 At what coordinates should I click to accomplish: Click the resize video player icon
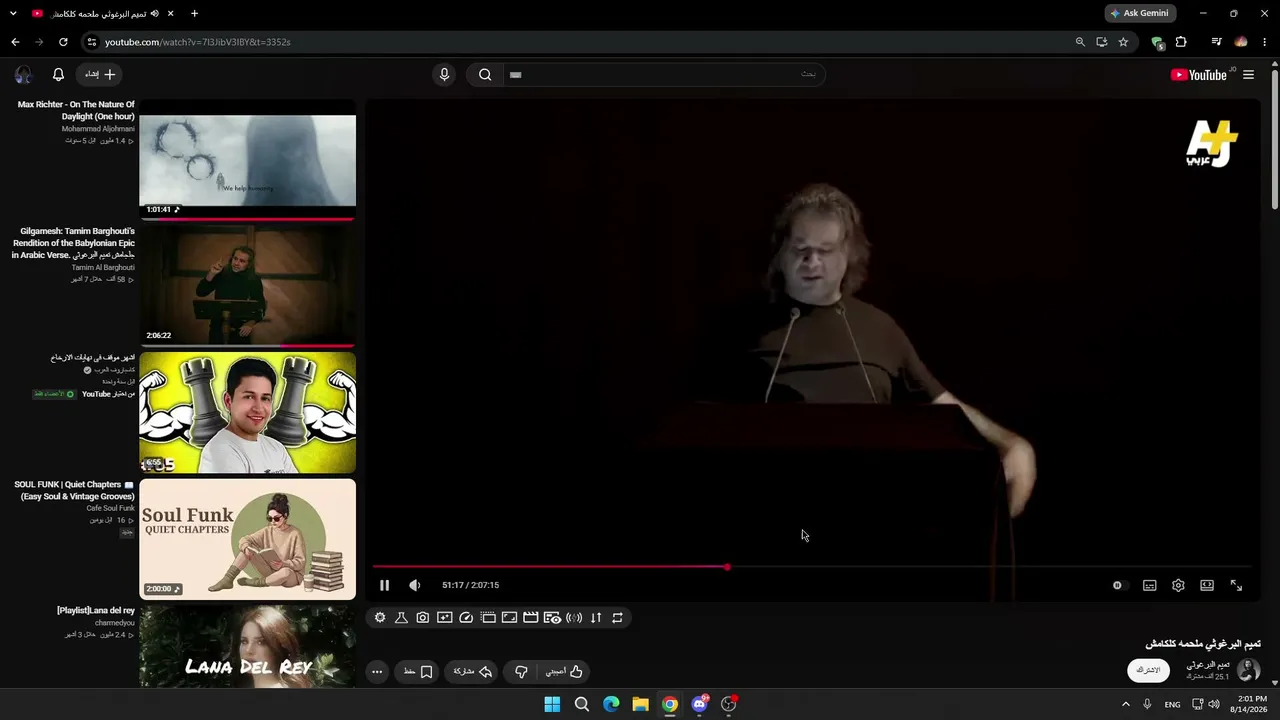click(509, 618)
